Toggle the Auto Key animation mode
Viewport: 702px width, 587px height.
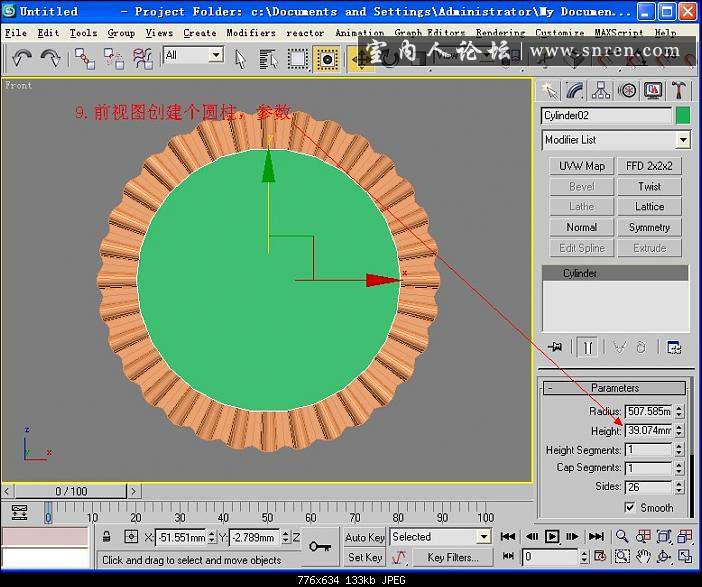[x=364, y=537]
